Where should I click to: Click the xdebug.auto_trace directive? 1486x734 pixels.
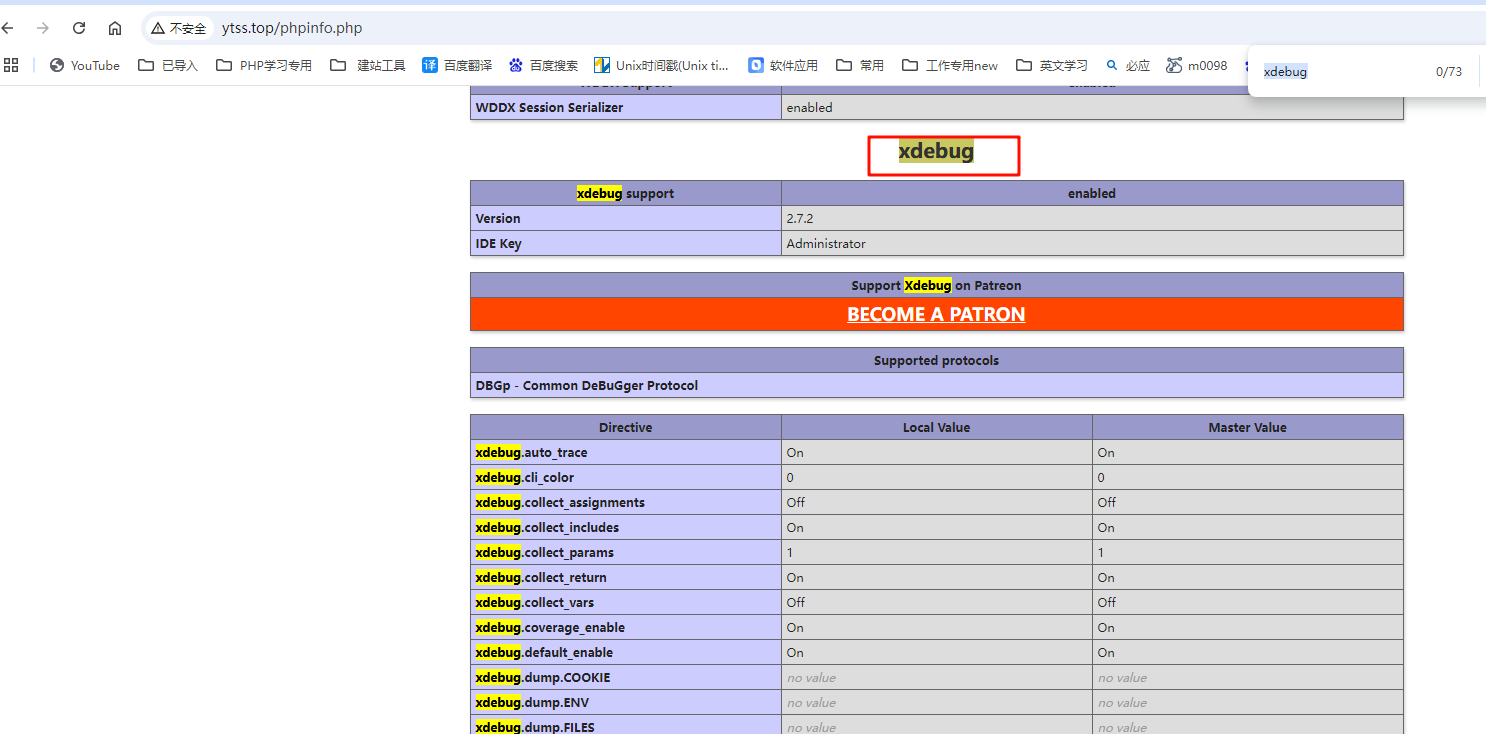(531, 452)
